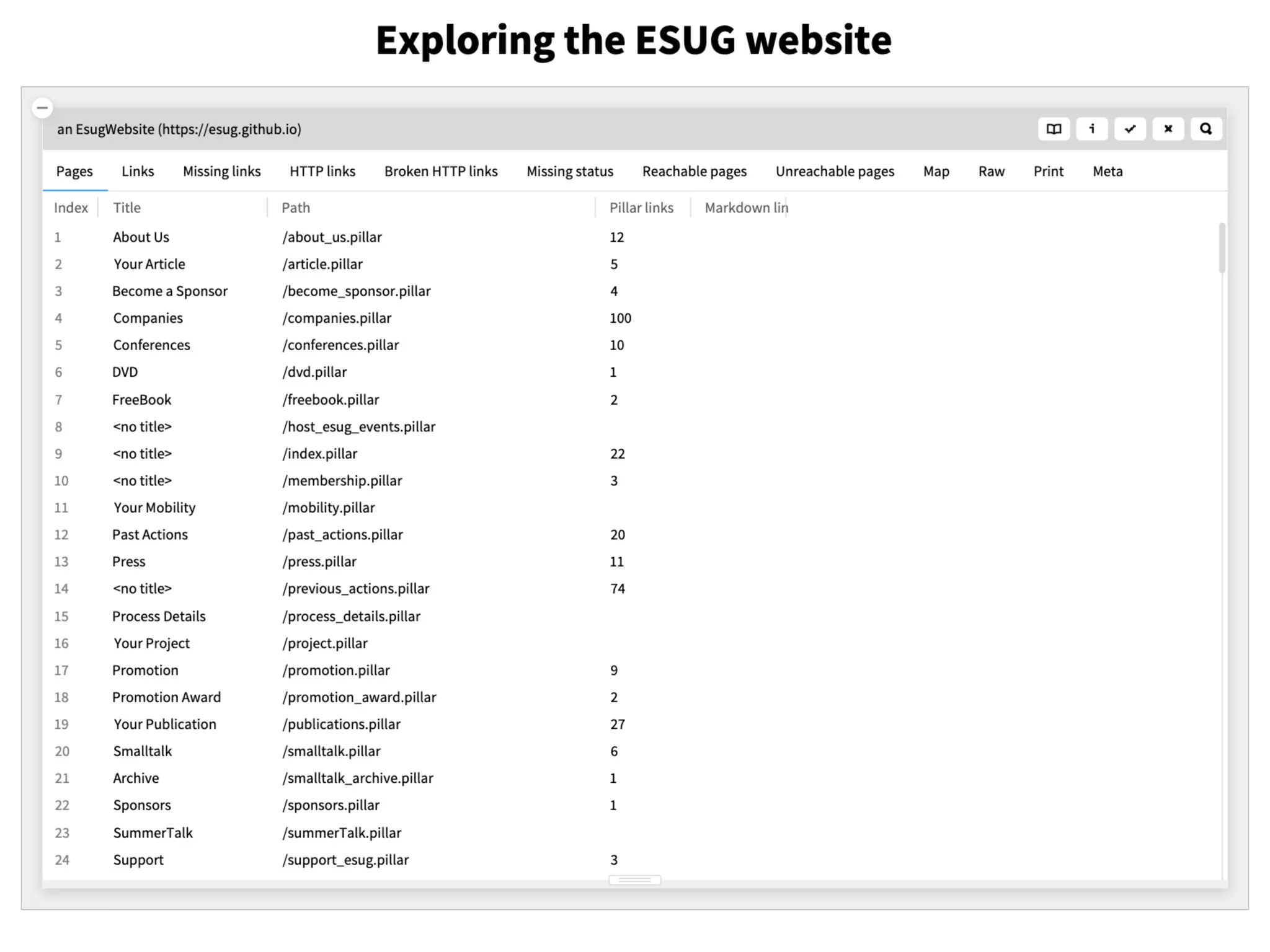Show the Map tab
Image resolution: width=1270 pixels, height=952 pixels.
[x=936, y=171]
